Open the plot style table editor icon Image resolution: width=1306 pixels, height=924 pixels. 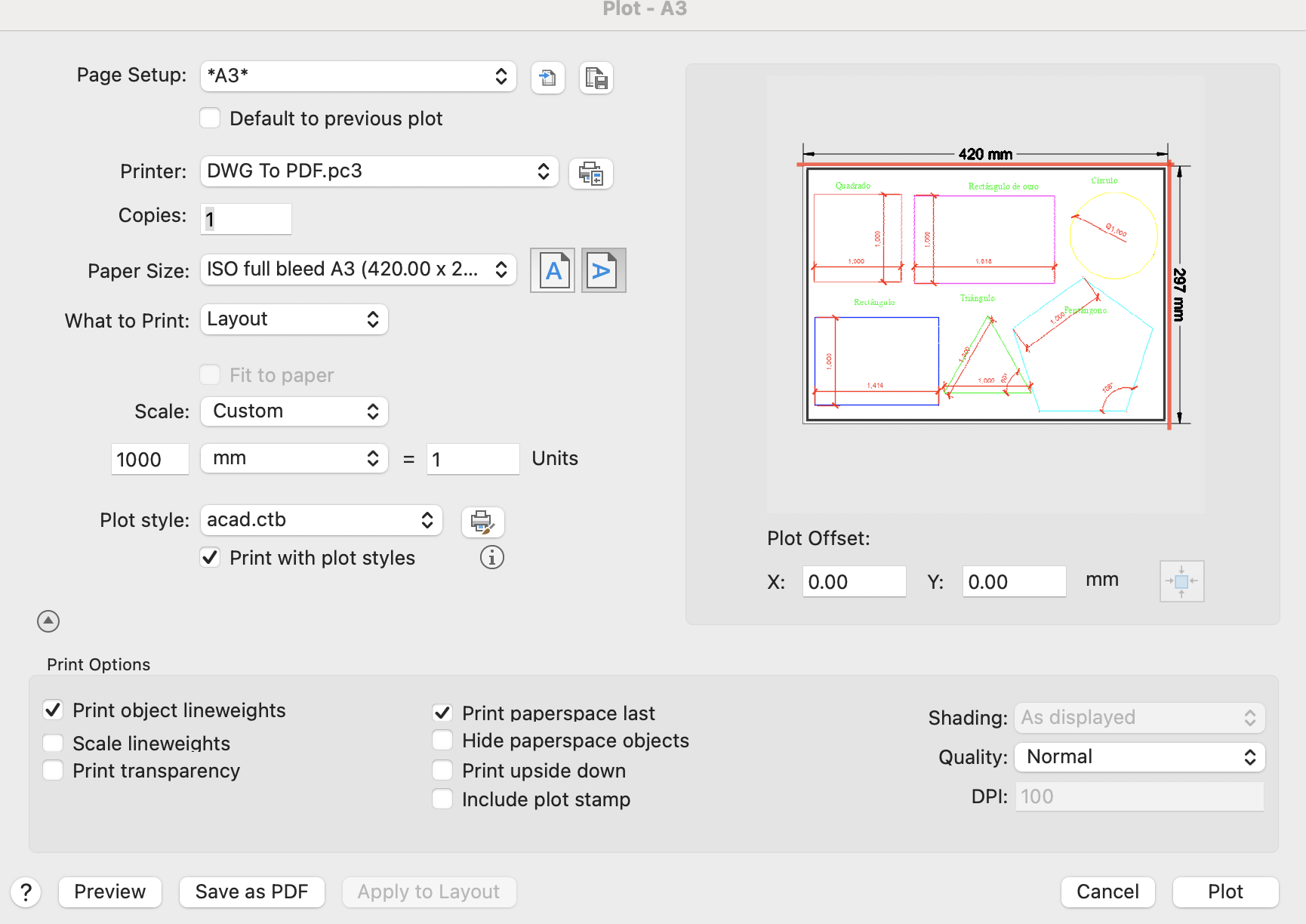click(482, 522)
